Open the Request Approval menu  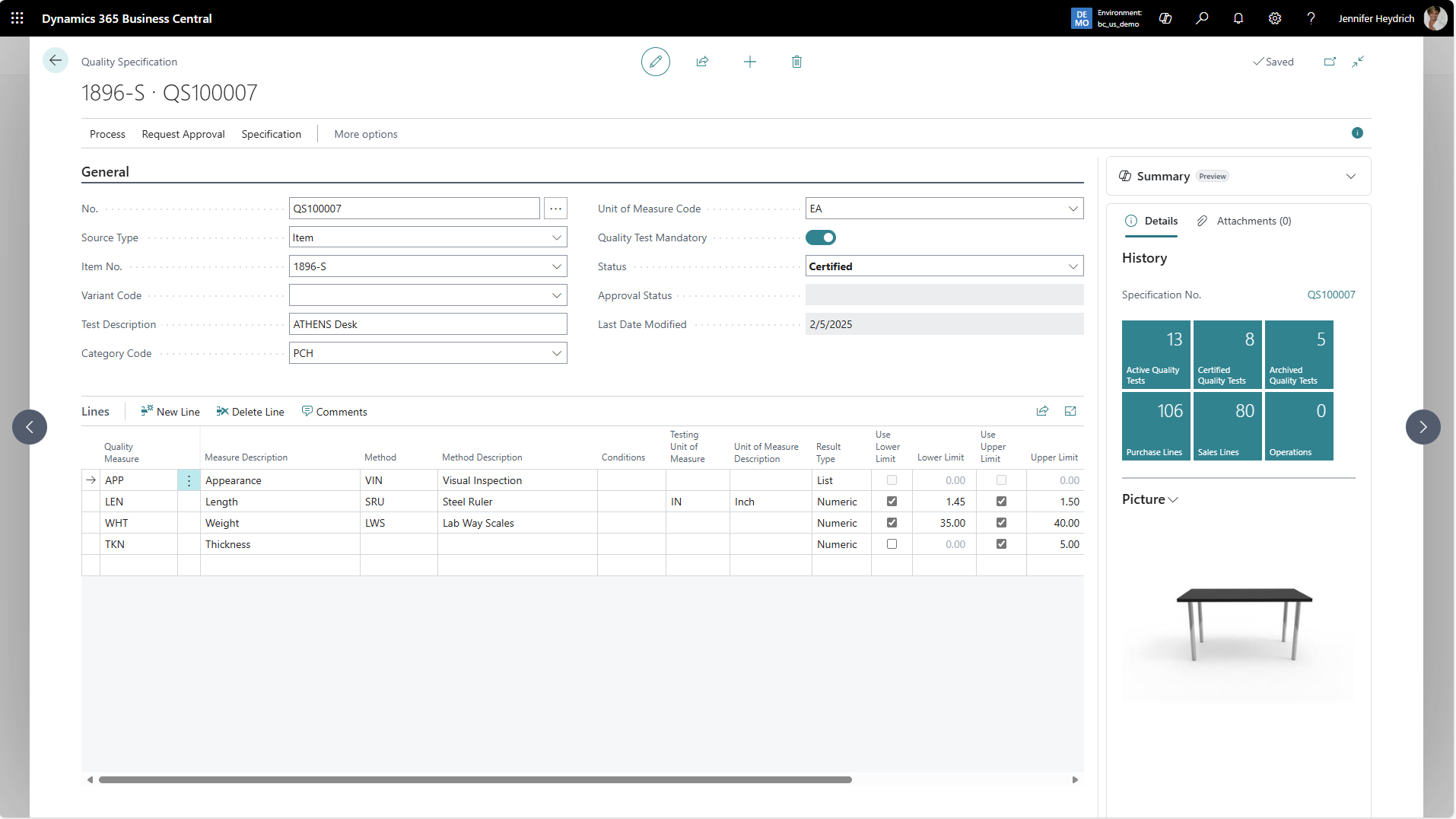coord(183,134)
